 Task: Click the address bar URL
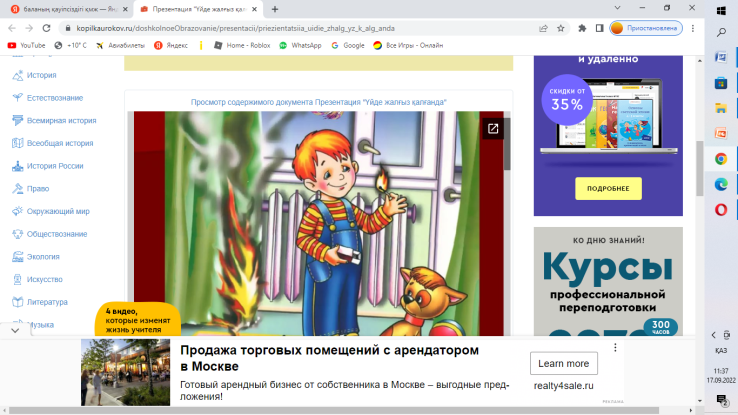[x=235, y=28]
